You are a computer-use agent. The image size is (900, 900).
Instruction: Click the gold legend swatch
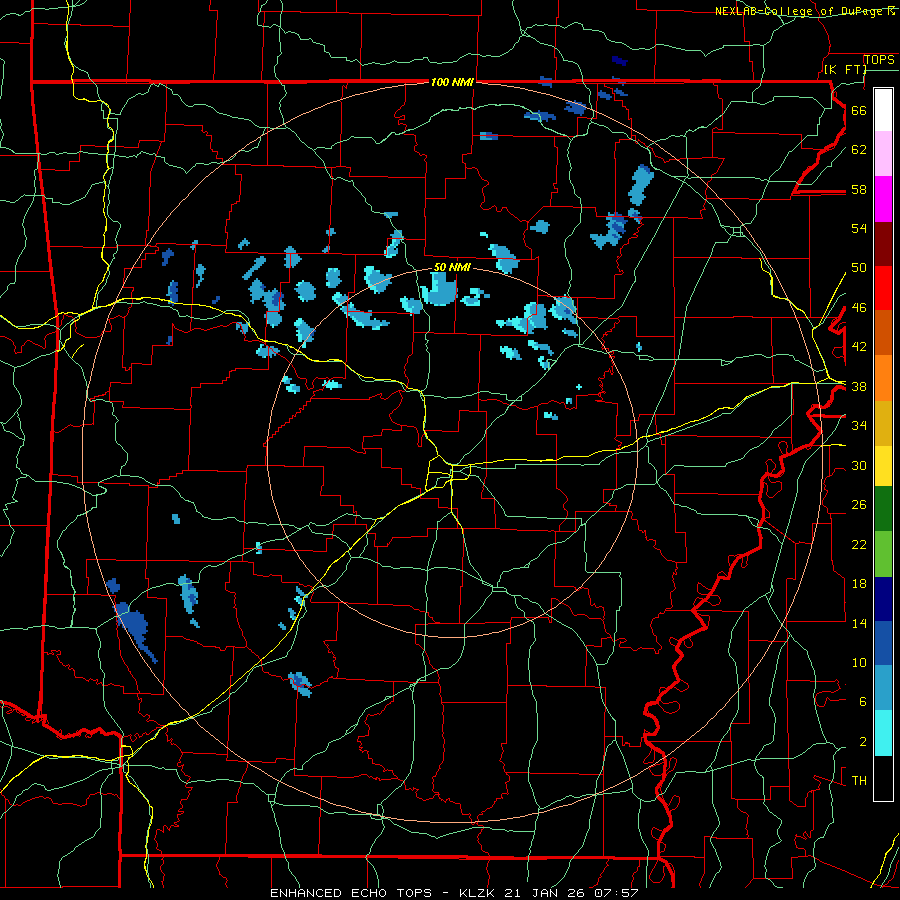[883, 423]
